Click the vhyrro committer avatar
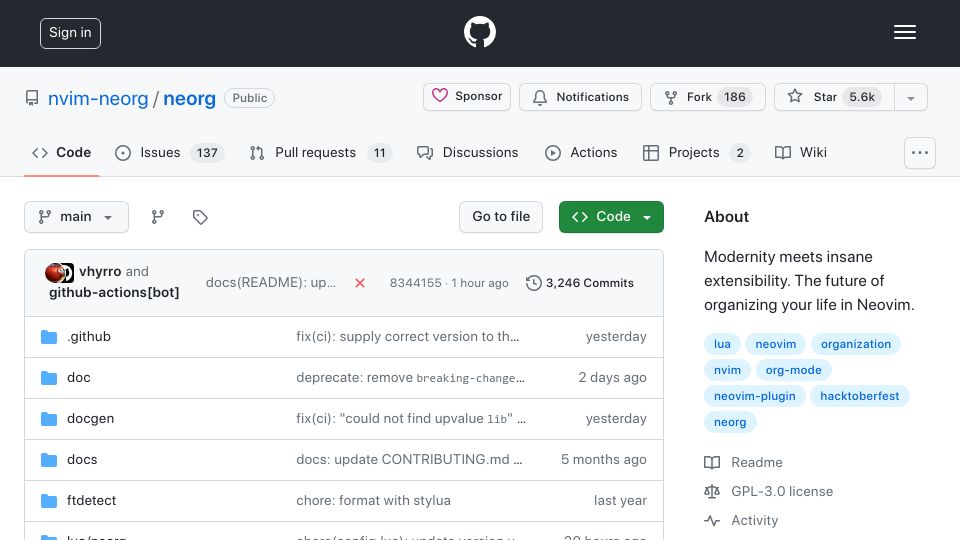The image size is (960, 540). click(x=55, y=272)
